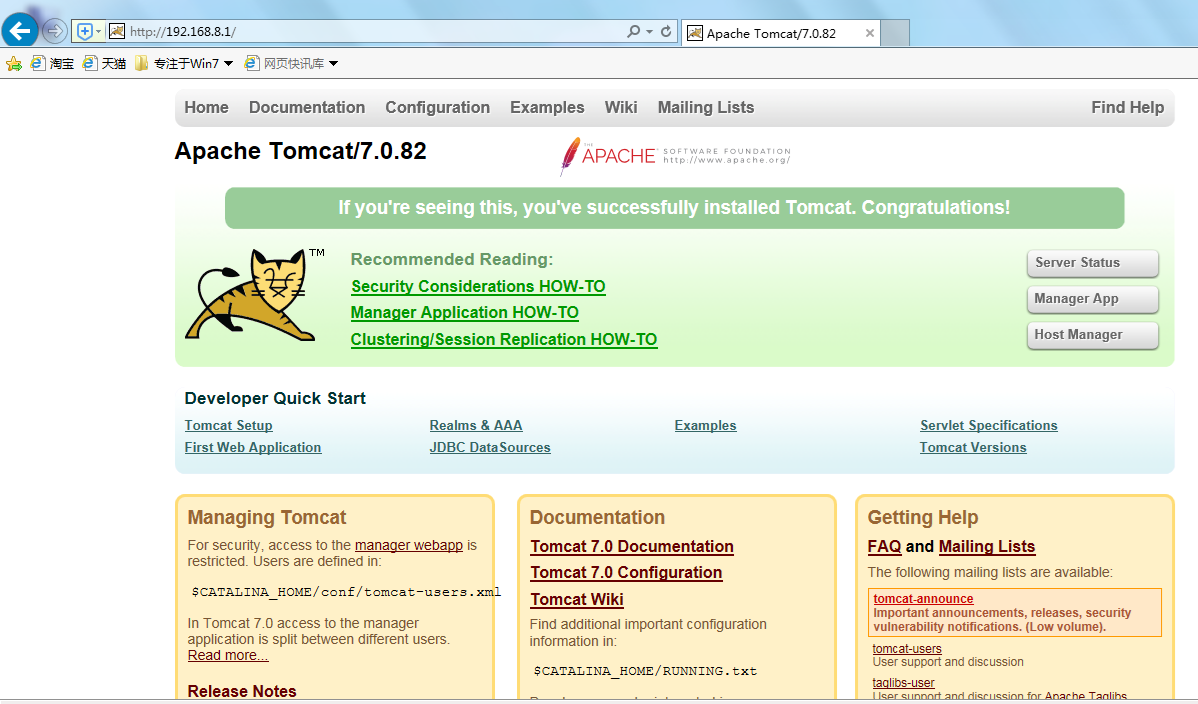Click the blue plus icon beside the address bar
The width and height of the screenshot is (1198, 704).
click(84, 31)
